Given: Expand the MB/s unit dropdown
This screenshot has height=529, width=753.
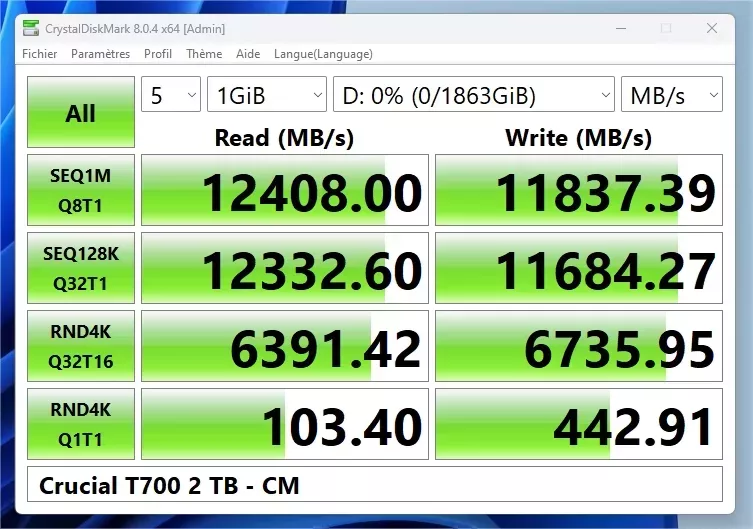Looking at the screenshot, I should pyautogui.click(x=672, y=94).
